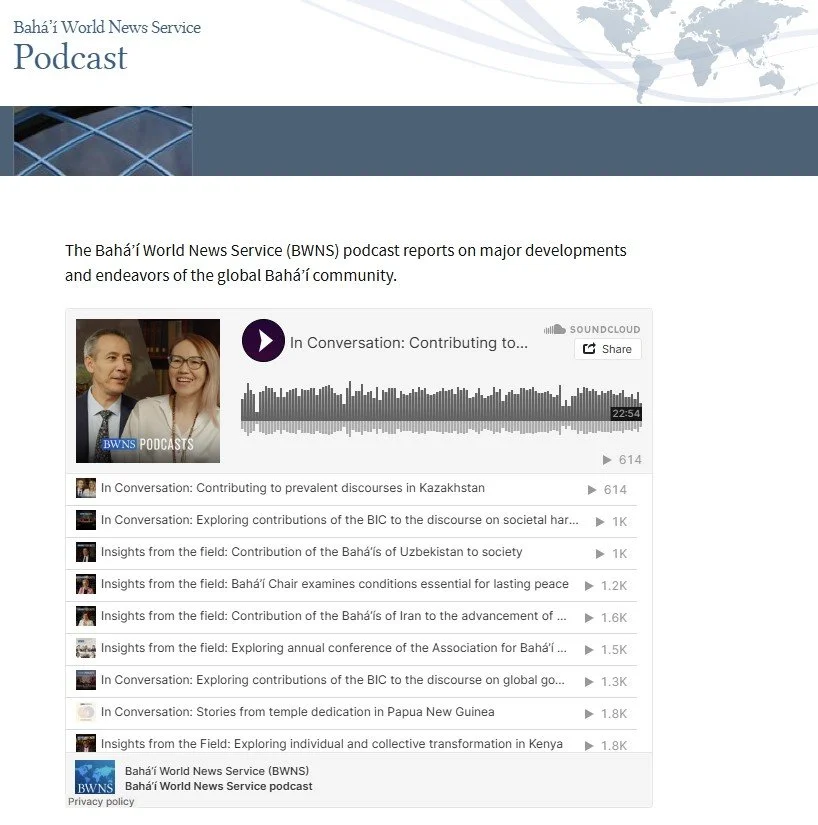
Task: Click the annual conference episode thumbnail icon
Action: (86, 648)
